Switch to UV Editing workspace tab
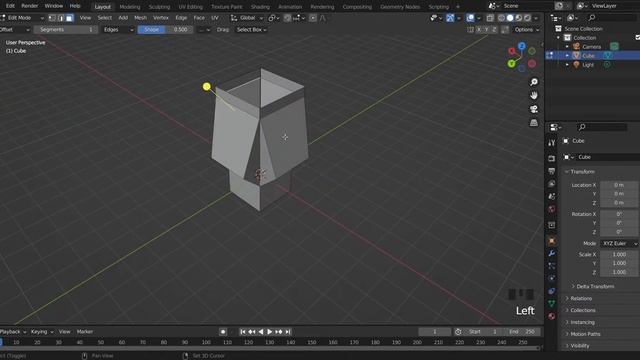The height and width of the screenshot is (360, 640). click(x=191, y=7)
